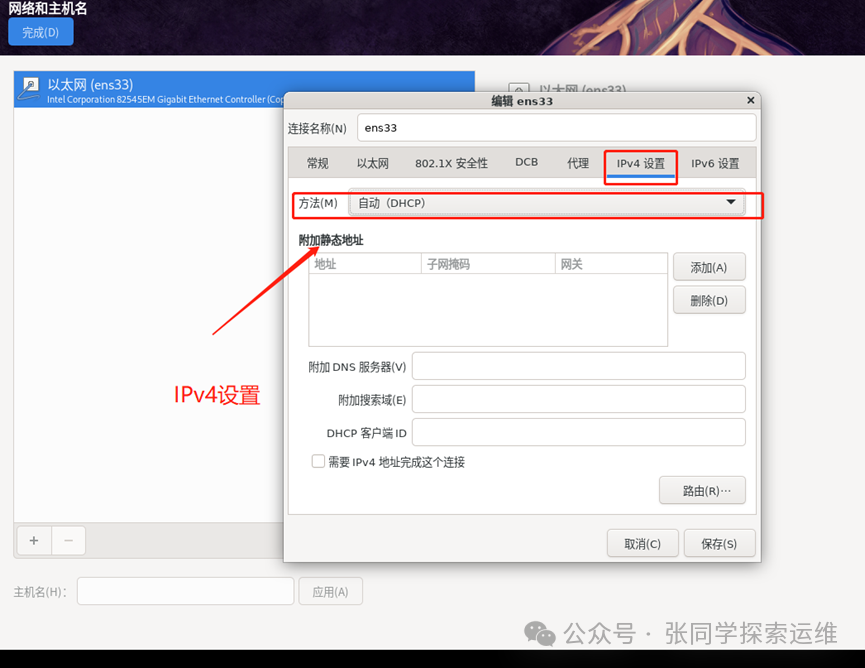Click the Ethernet adapter icon beside ens33

pyautogui.click(x=29, y=88)
